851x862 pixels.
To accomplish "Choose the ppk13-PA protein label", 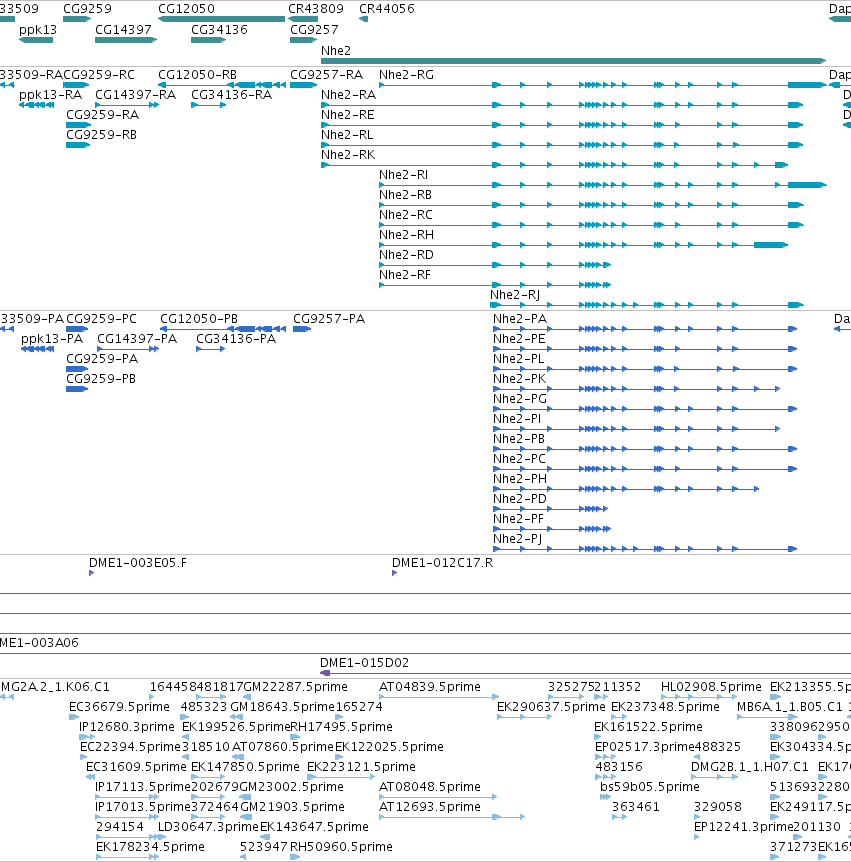I will pyautogui.click(x=52, y=339).
